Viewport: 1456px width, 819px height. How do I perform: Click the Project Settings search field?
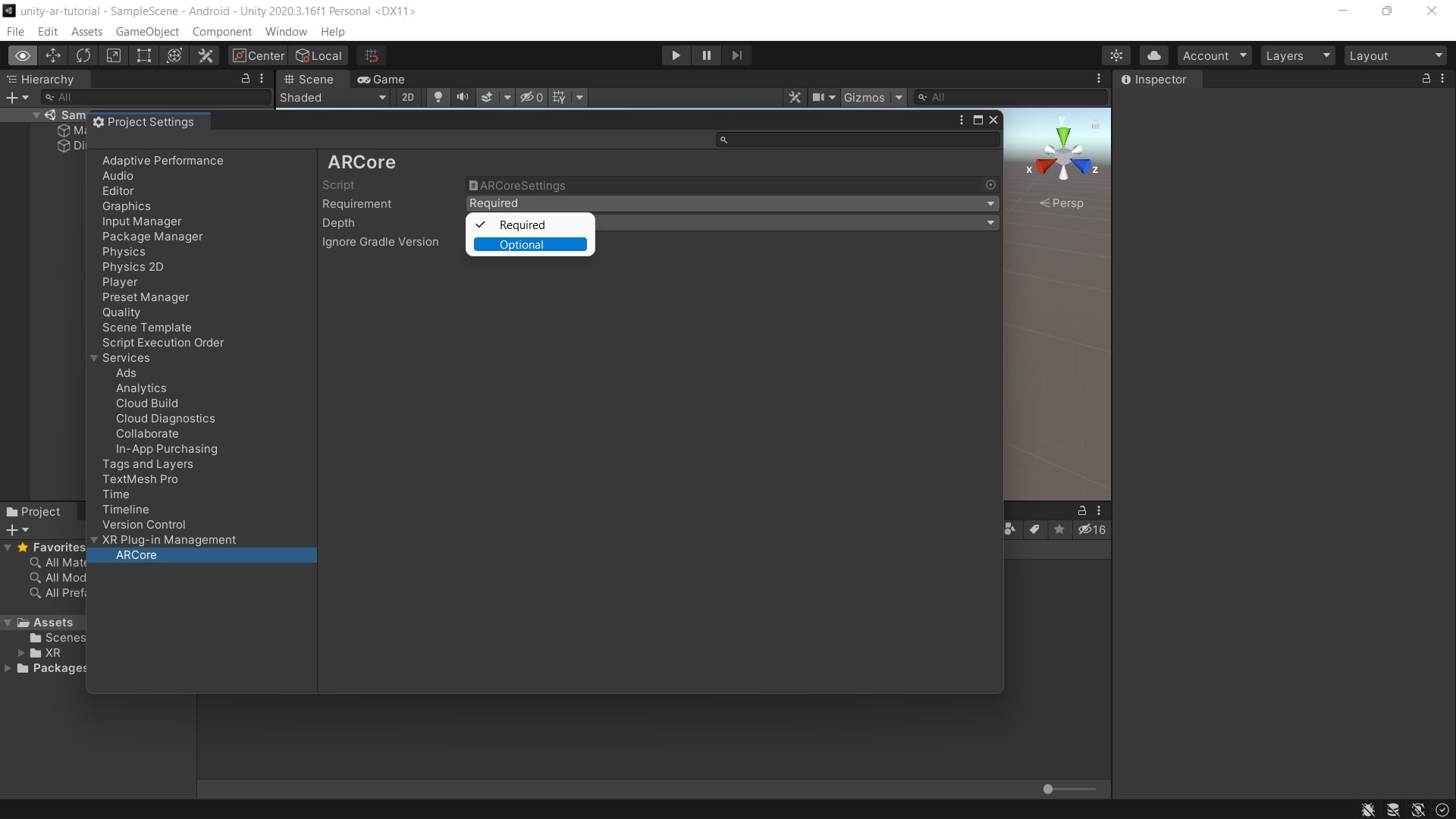click(858, 140)
